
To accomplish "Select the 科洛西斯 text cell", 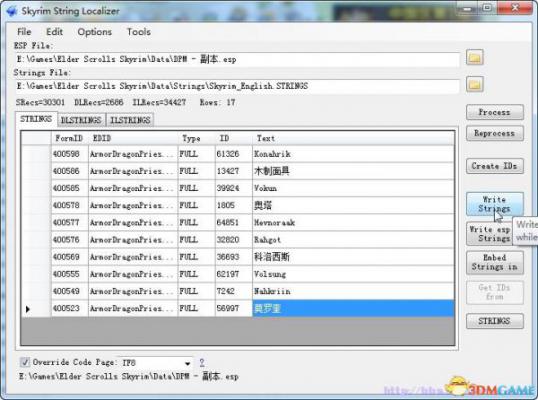I will pos(353,257).
